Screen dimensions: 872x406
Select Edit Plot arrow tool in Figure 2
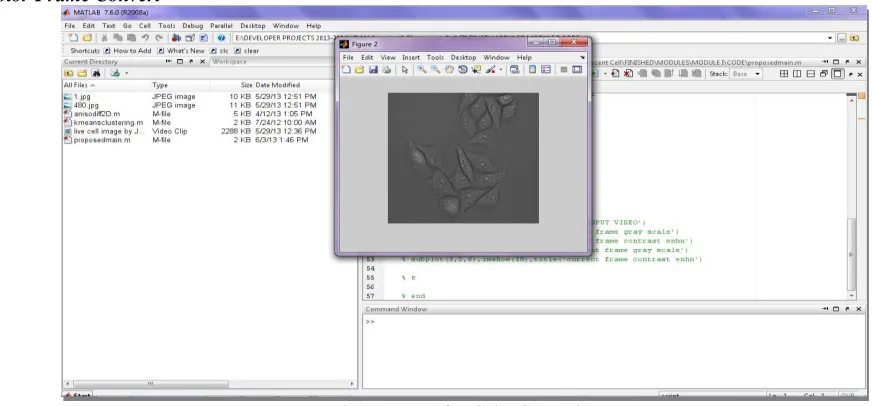(x=405, y=70)
